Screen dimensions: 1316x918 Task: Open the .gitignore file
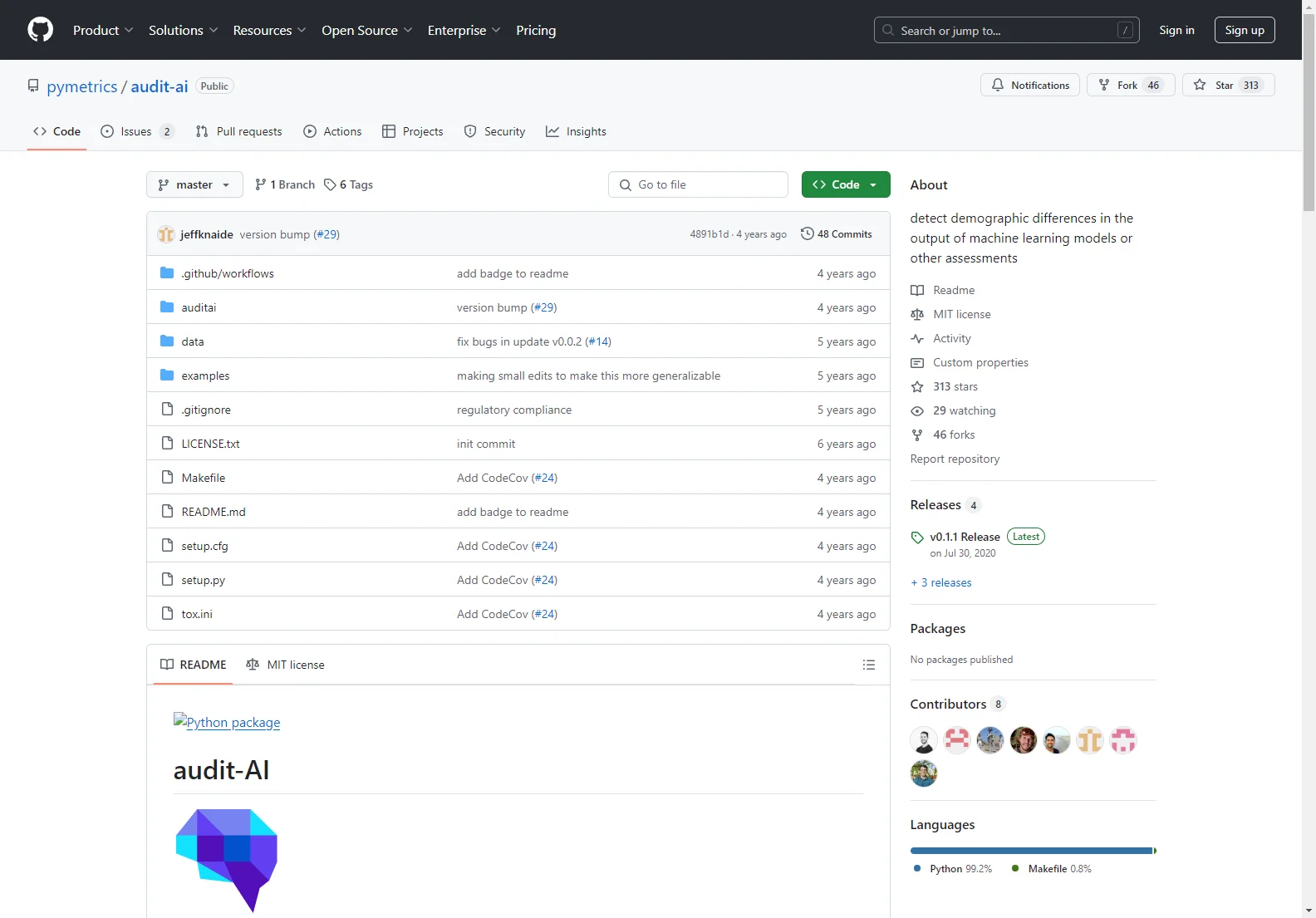[x=206, y=410]
